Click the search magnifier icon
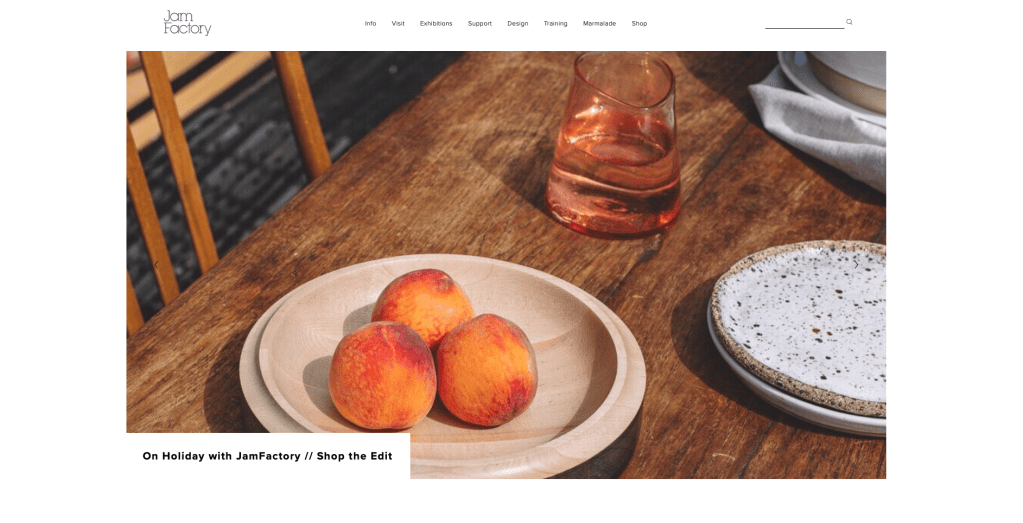Screen dimensions: 1023x523 tap(849, 22)
